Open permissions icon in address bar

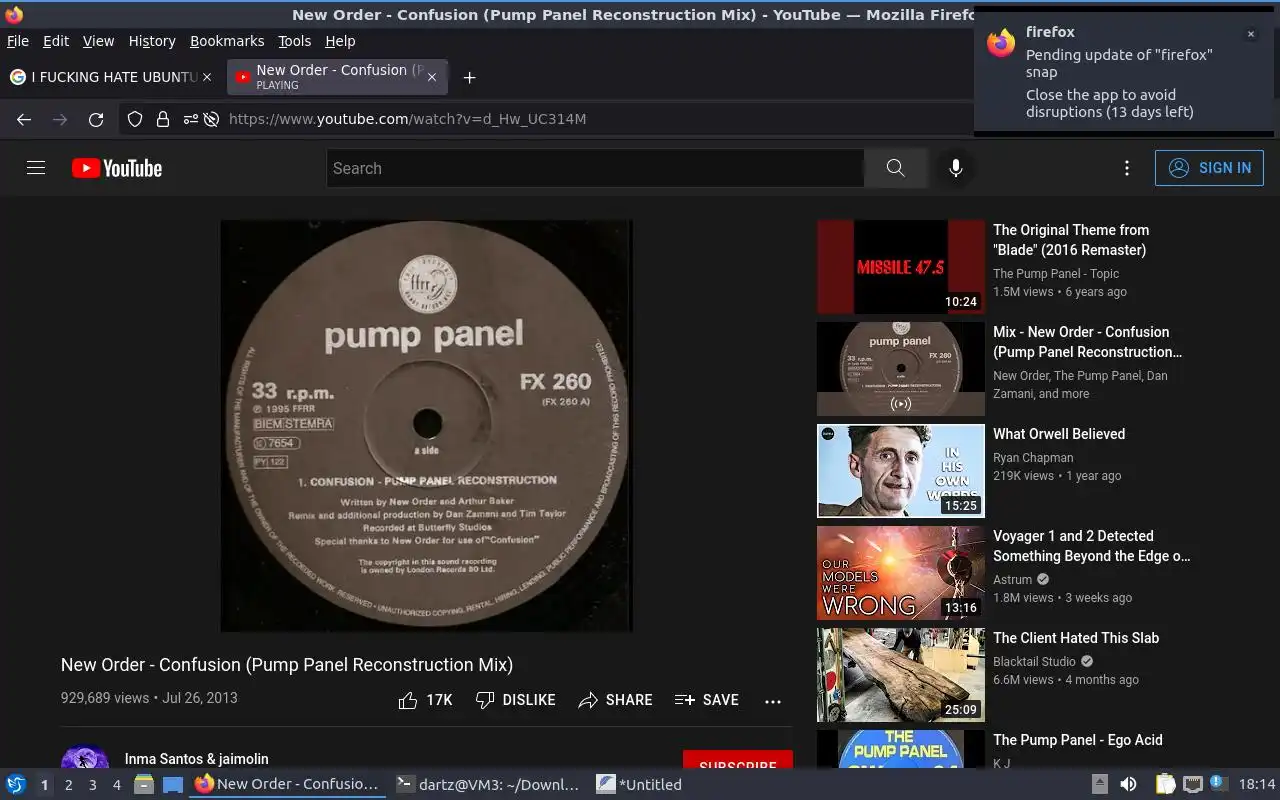point(190,119)
